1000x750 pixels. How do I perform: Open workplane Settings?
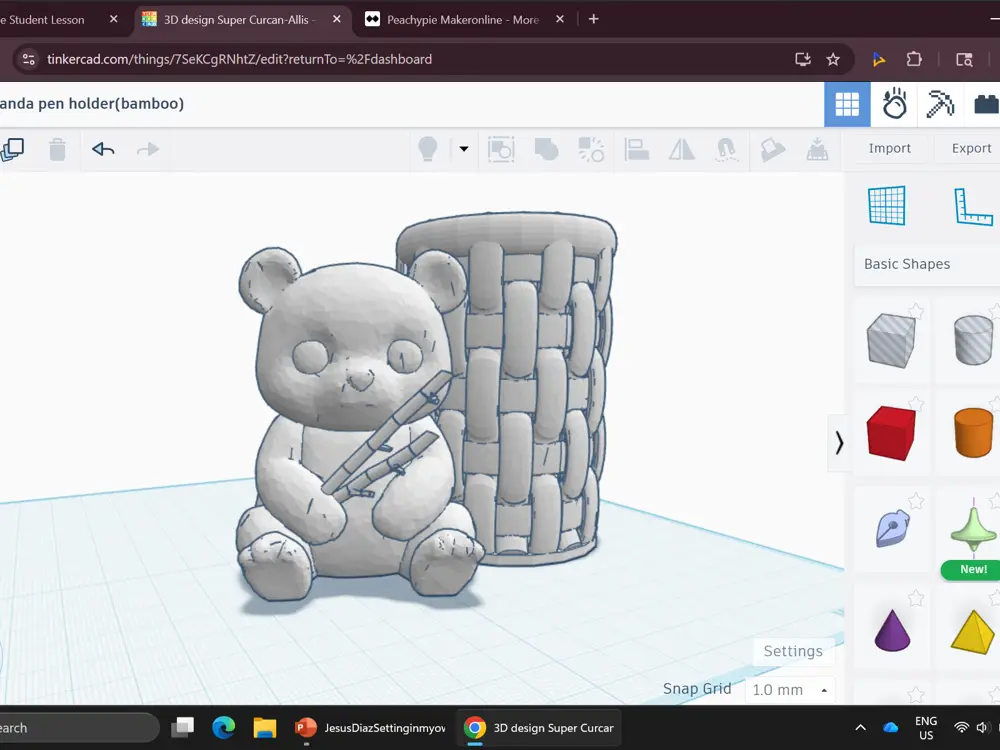click(793, 651)
